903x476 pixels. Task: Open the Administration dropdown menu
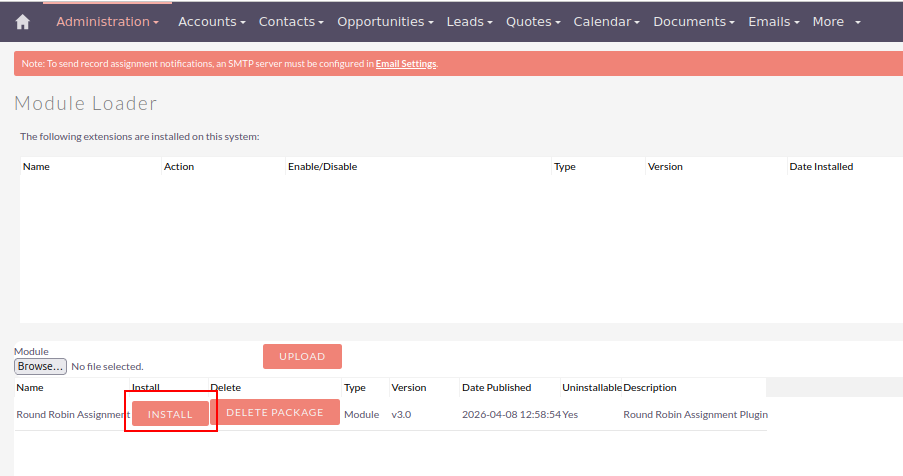[107, 22]
